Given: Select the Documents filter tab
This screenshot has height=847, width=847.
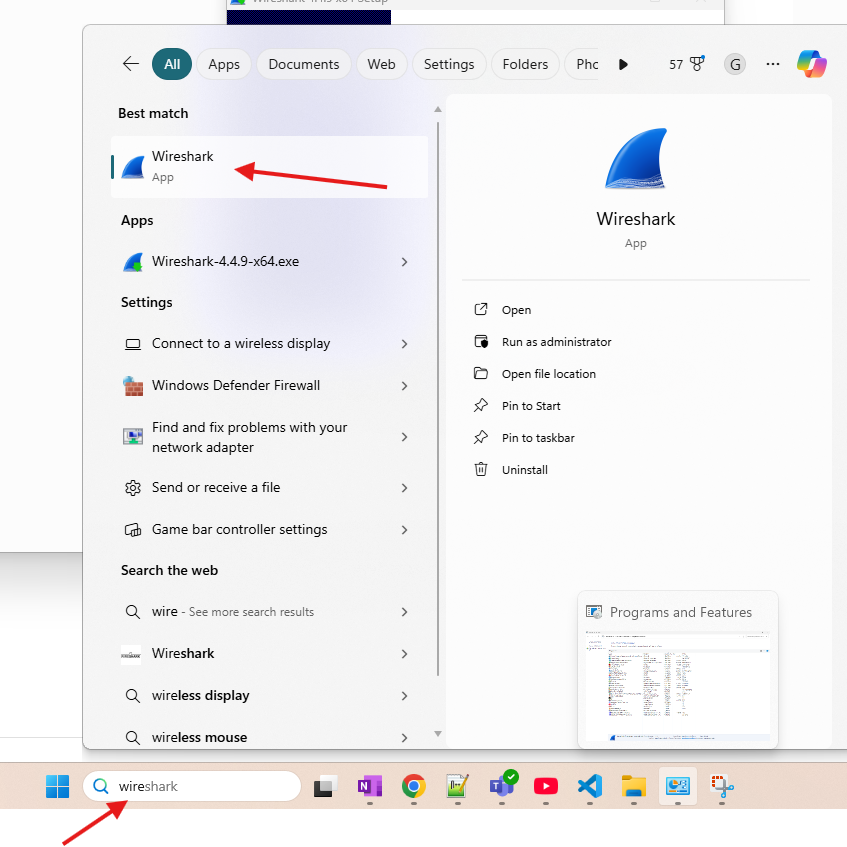Looking at the screenshot, I should pyautogui.click(x=304, y=64).
